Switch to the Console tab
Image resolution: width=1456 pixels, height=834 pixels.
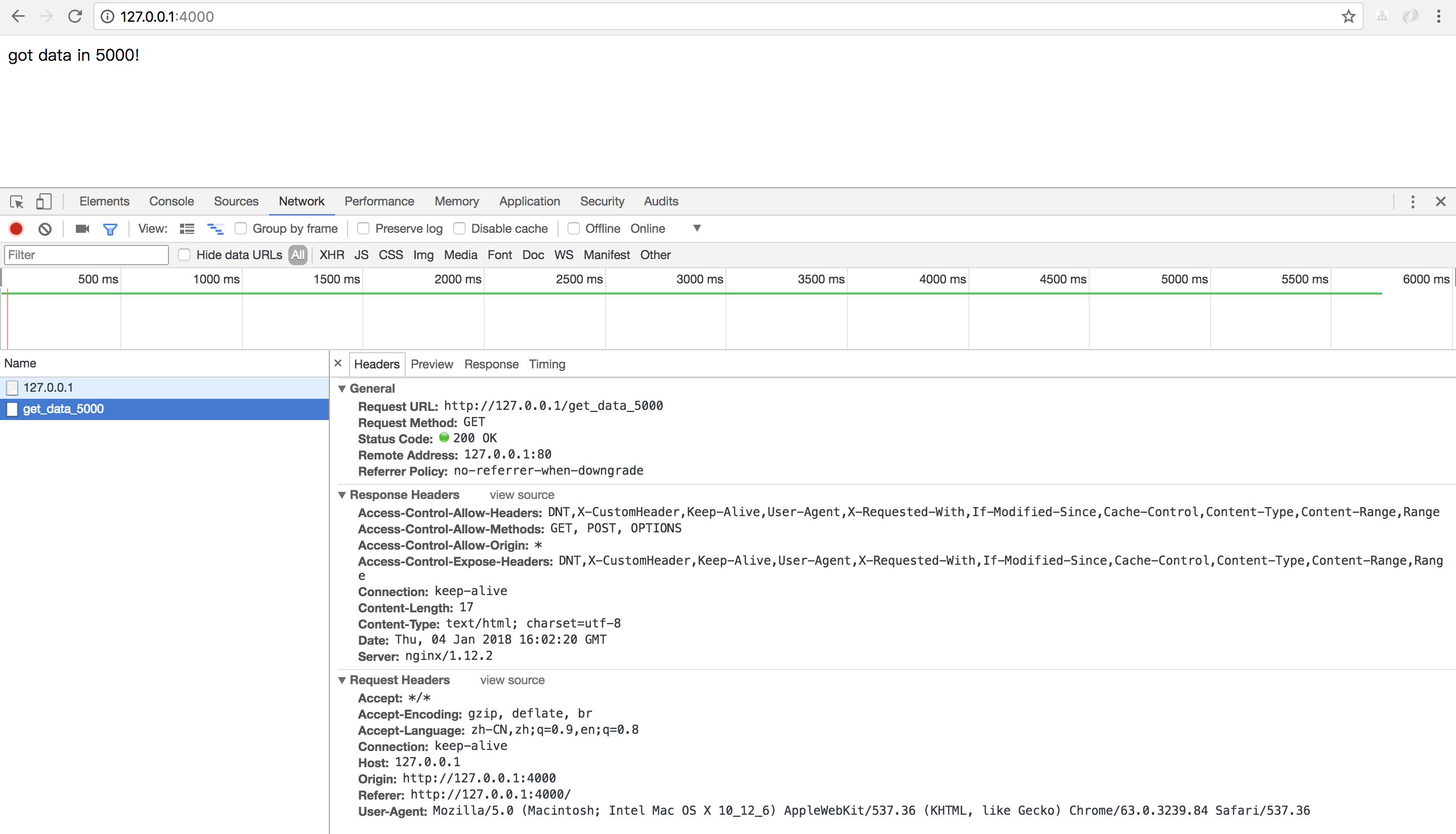171,201
